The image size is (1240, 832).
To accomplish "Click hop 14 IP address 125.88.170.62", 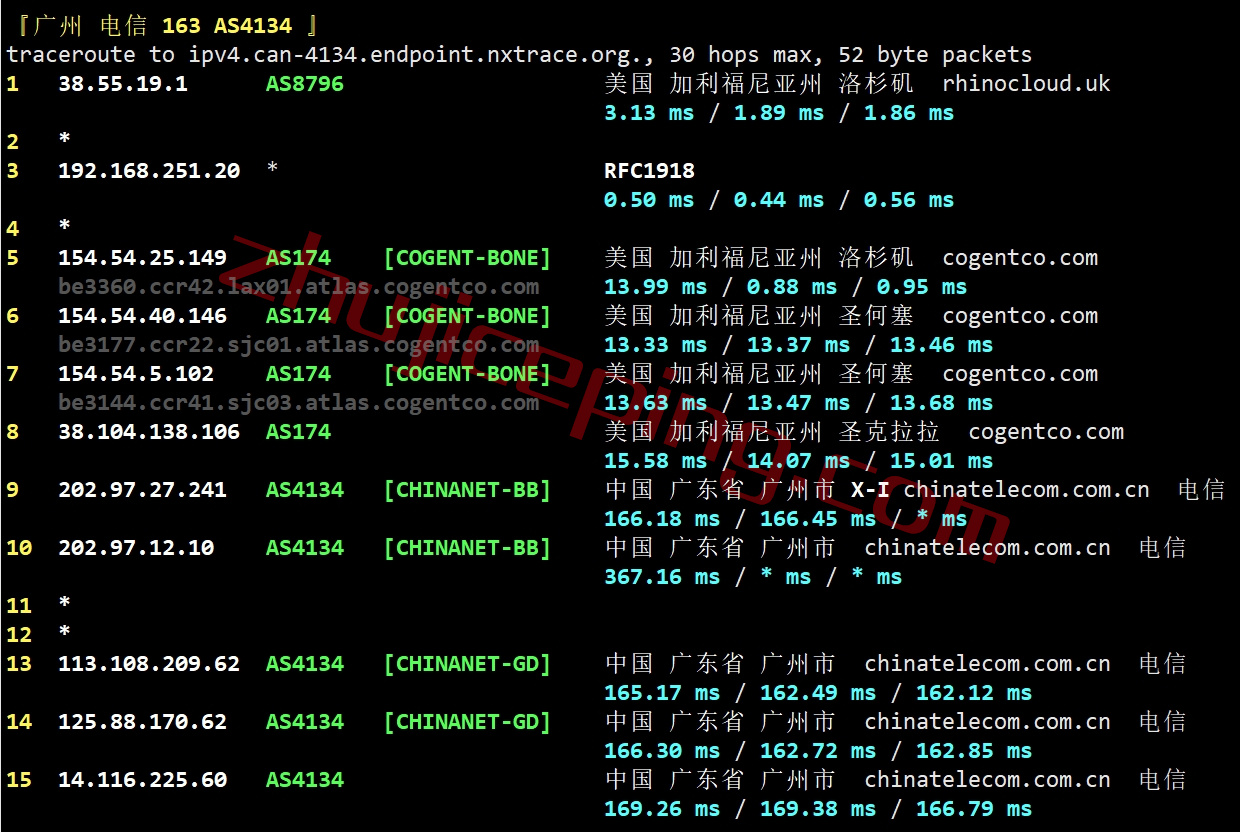I will [x=142, y=722].
